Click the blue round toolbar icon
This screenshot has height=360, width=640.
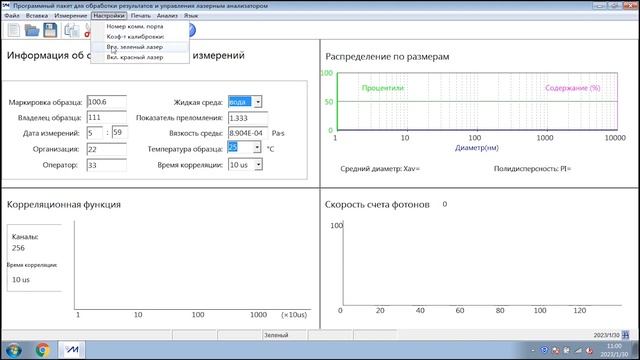[192, 30]
